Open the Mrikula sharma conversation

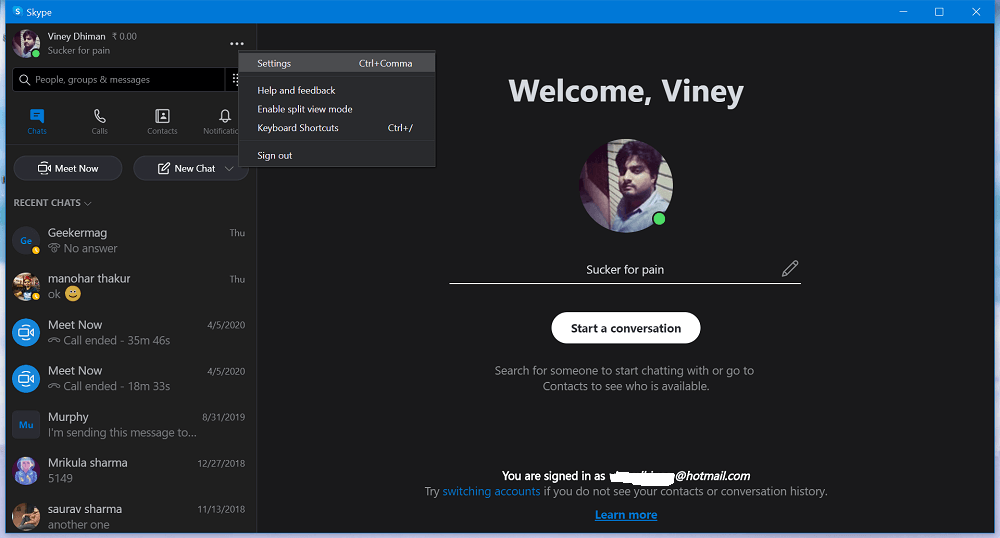pos(130,470)
